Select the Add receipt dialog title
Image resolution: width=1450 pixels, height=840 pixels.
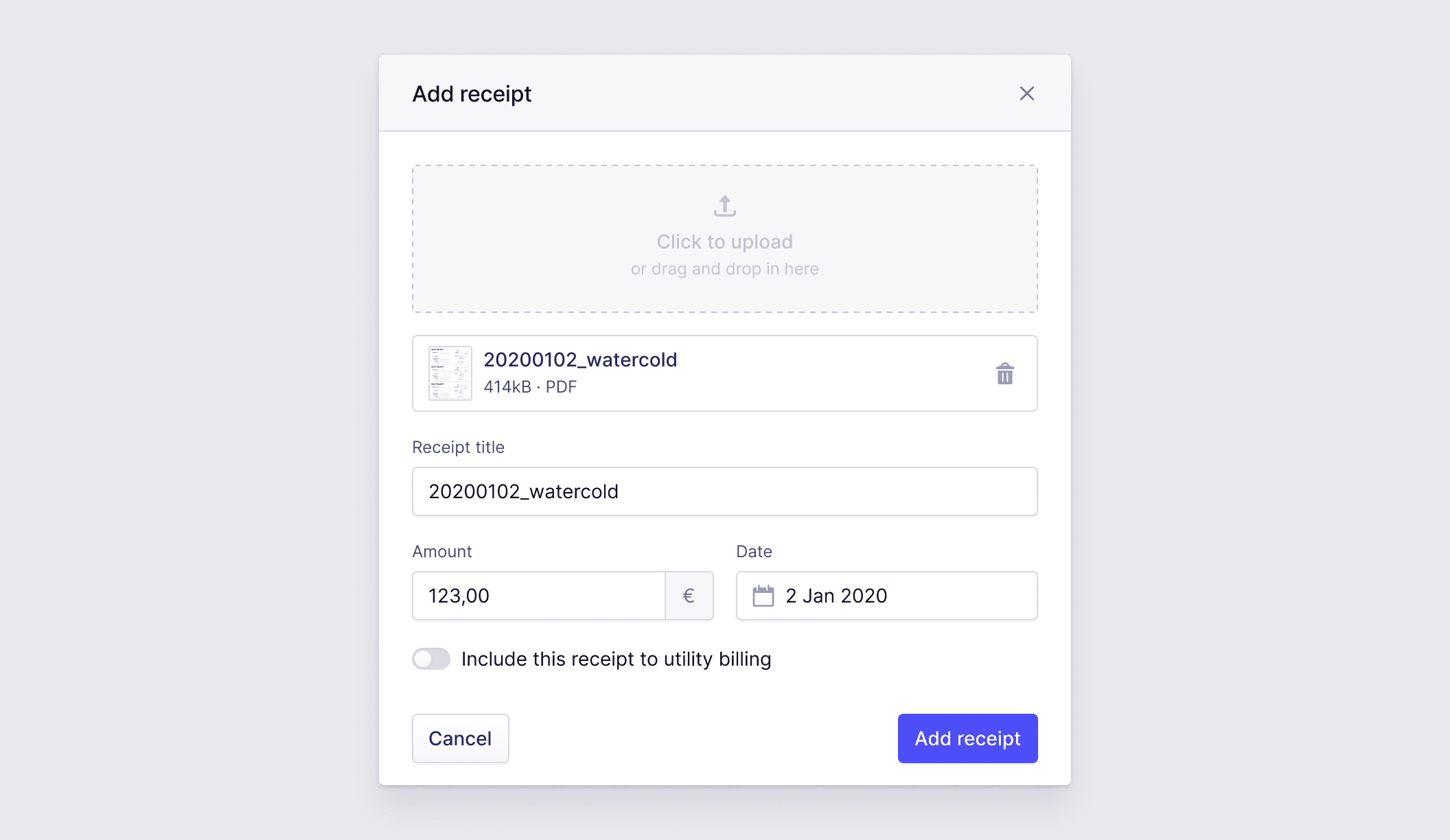coord(472,93)
